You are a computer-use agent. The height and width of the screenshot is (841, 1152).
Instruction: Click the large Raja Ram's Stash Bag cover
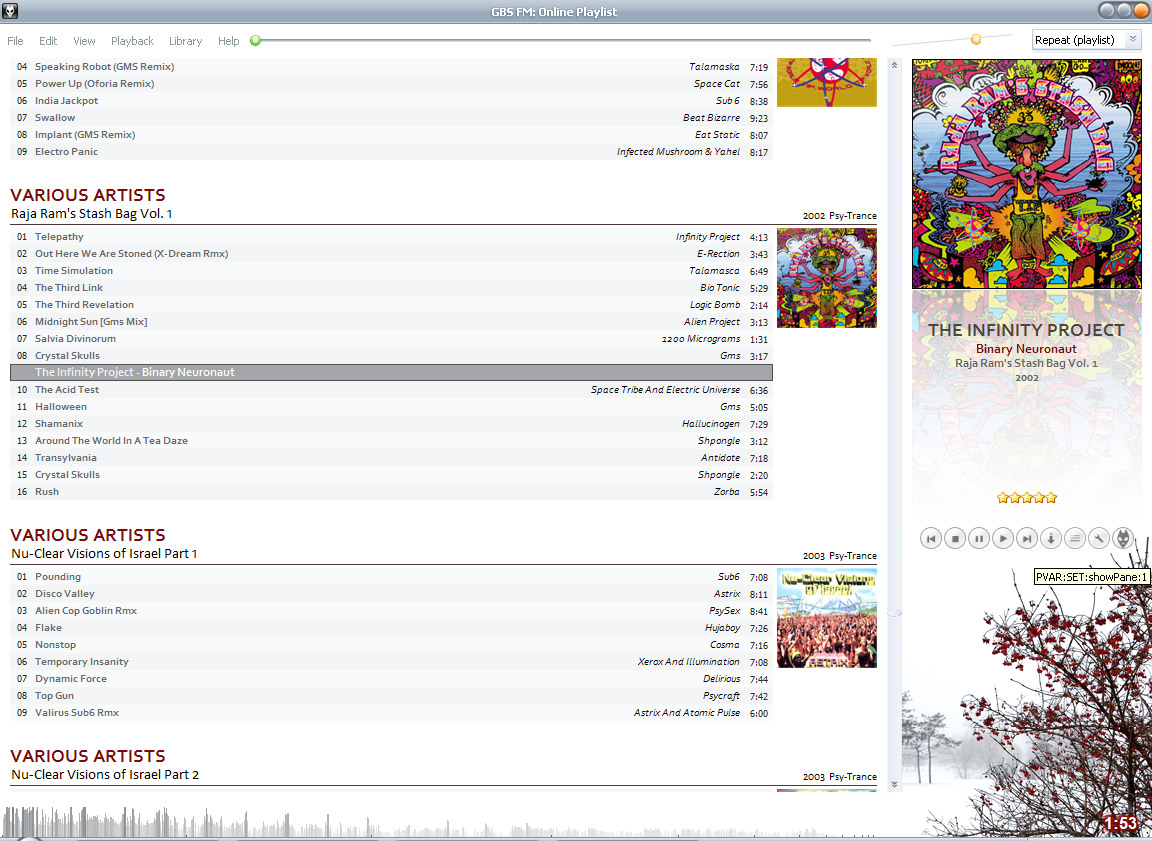pyautogui.click(x=1026, y=174)
